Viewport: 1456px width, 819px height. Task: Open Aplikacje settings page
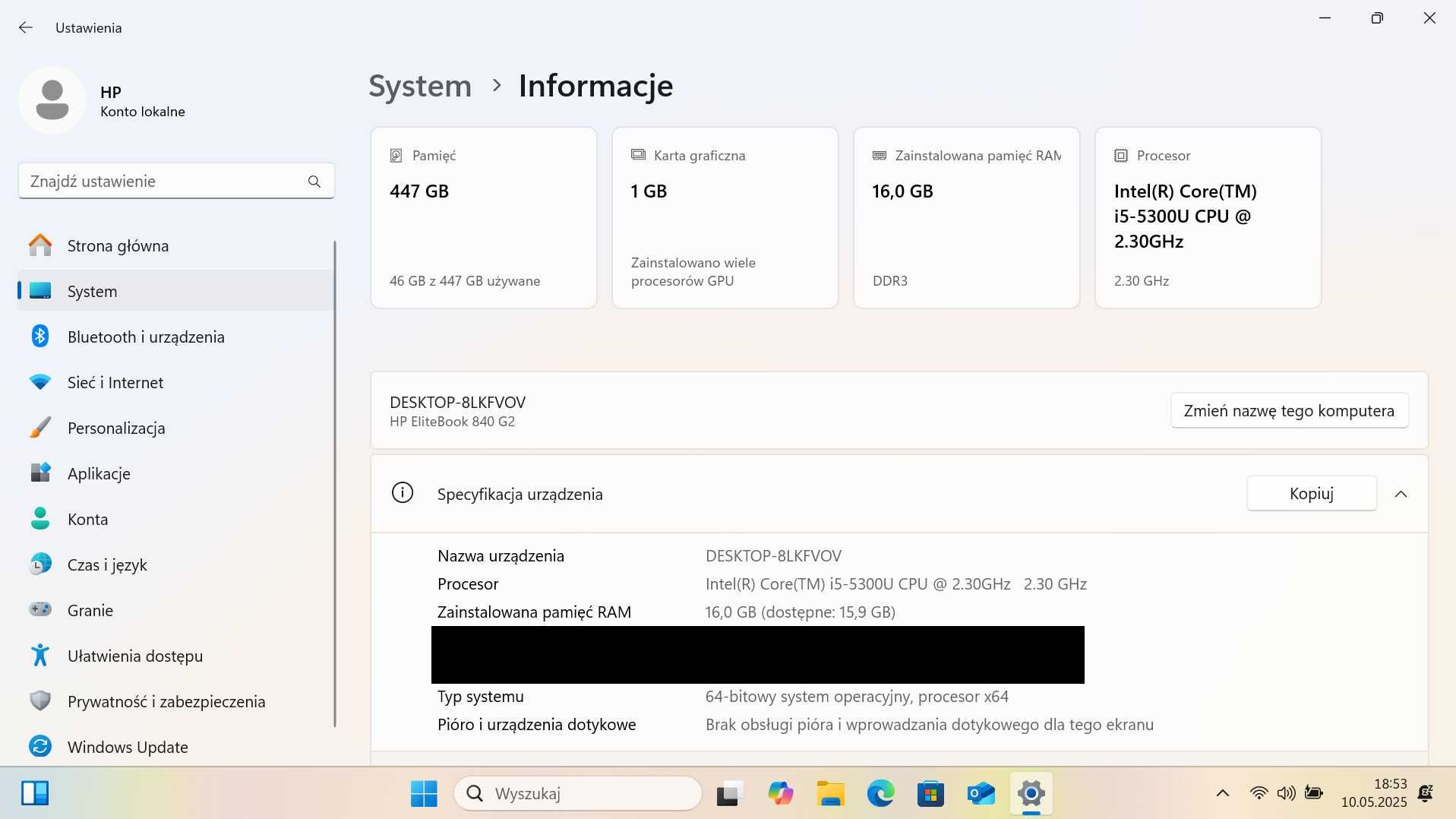point(175,473)
